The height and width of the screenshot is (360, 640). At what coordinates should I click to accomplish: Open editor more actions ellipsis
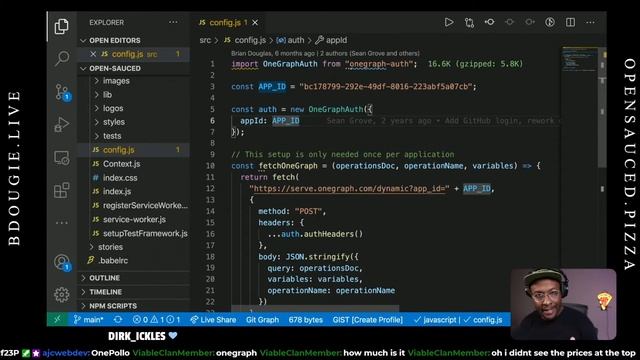pyautogui.click(x=590, y=22)
